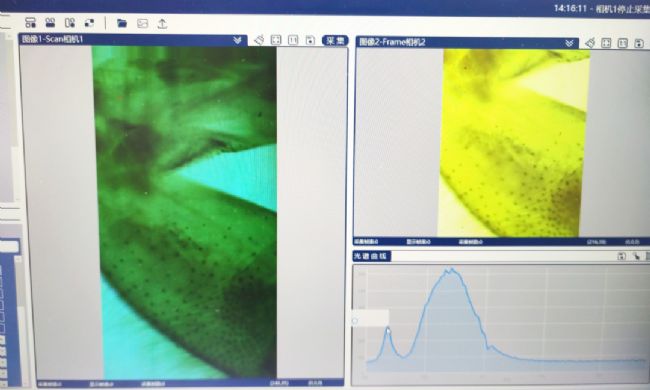
Task: Save image 2 with the disk icon
Action: pos(639,43)
